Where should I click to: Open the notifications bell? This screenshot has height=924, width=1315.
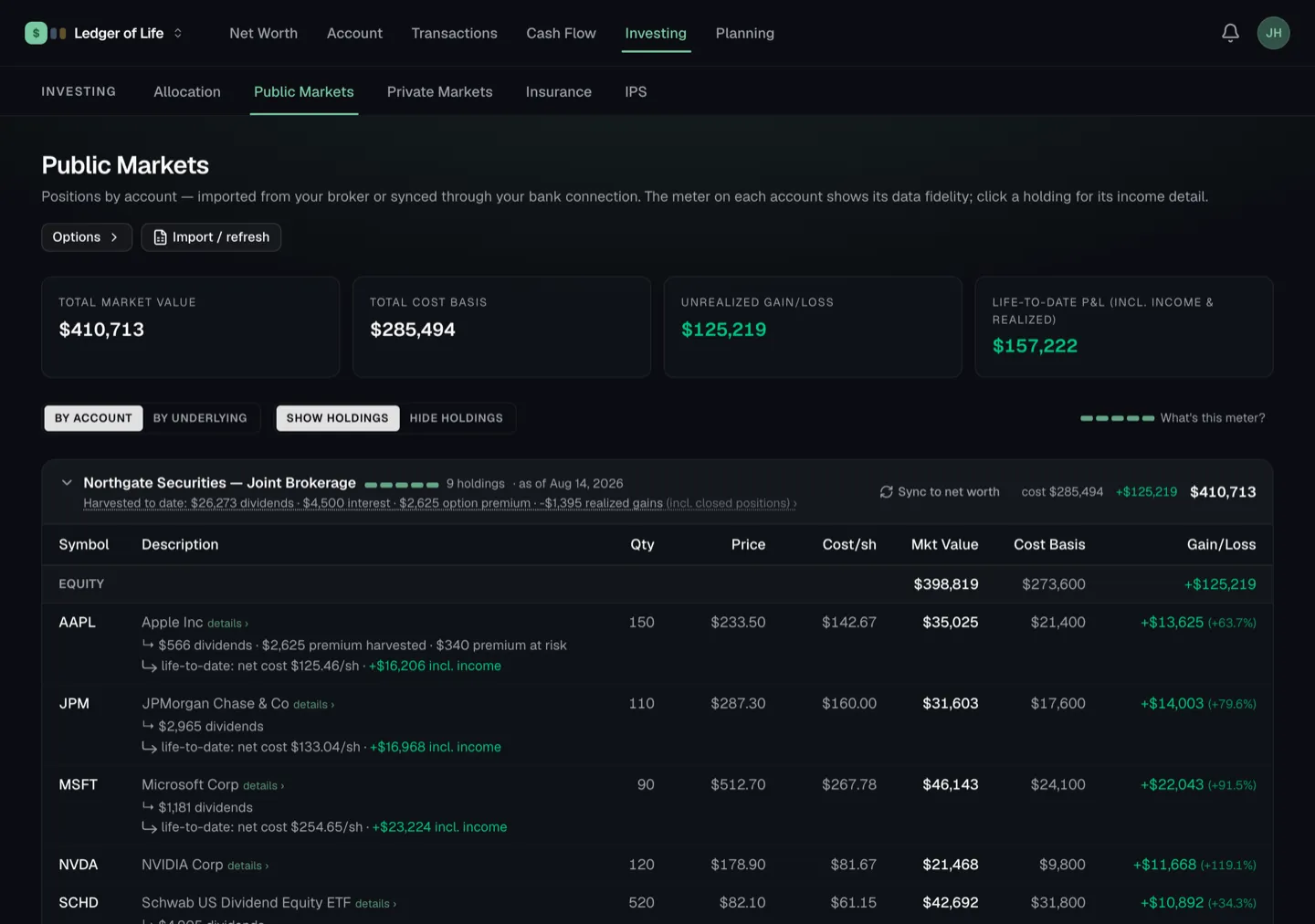click(1230, 33)
